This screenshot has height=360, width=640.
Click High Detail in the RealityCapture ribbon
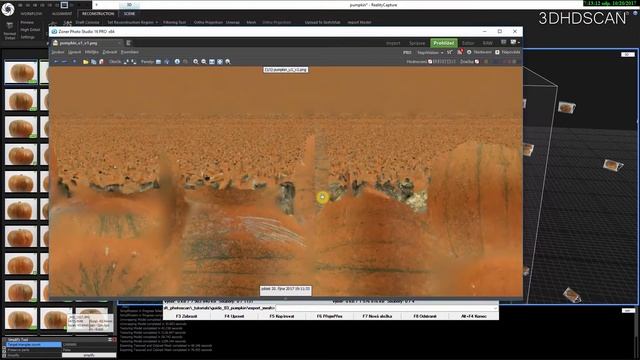pos(30,30)
